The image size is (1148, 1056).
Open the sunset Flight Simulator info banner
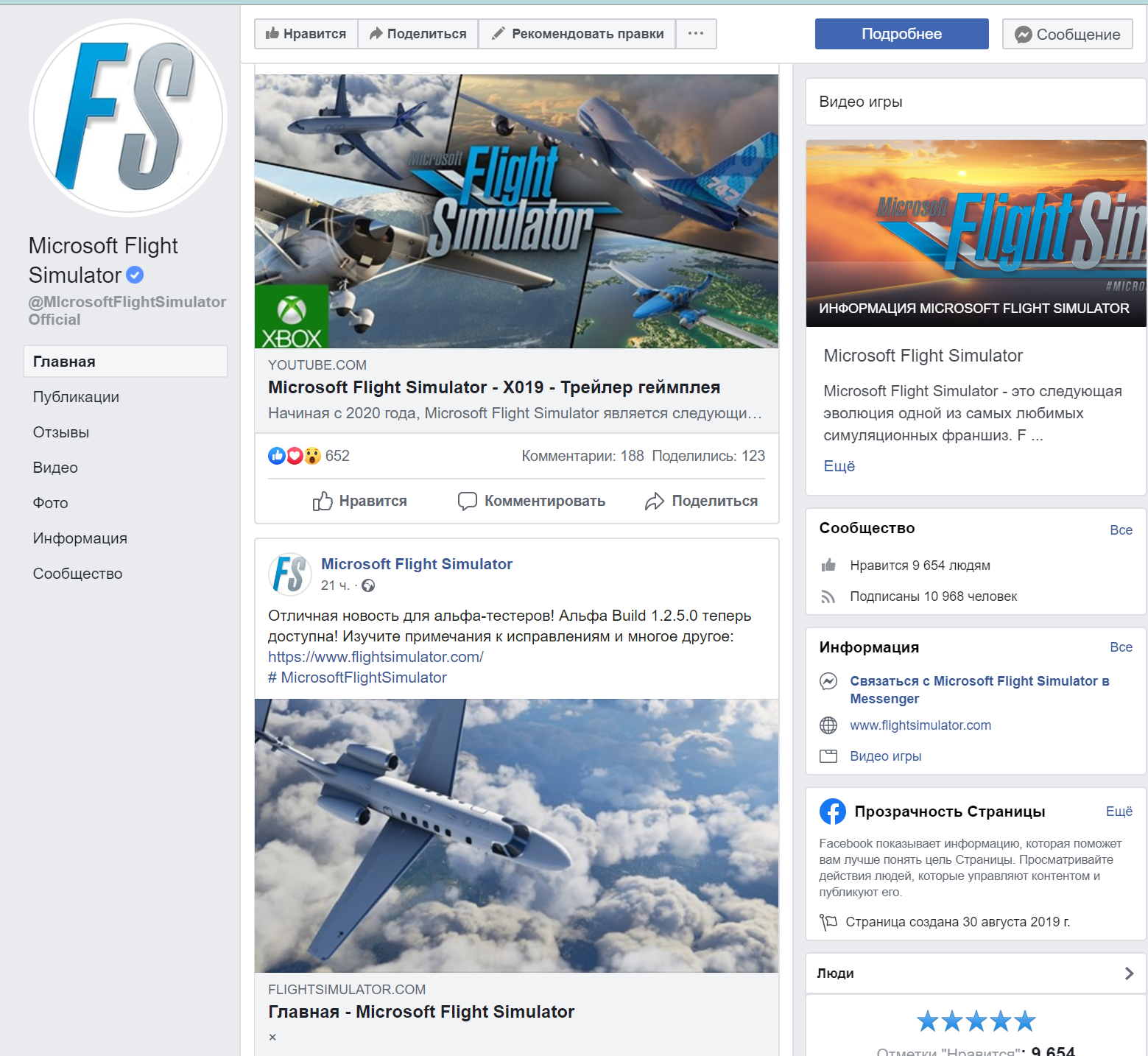tap(976, 233)
